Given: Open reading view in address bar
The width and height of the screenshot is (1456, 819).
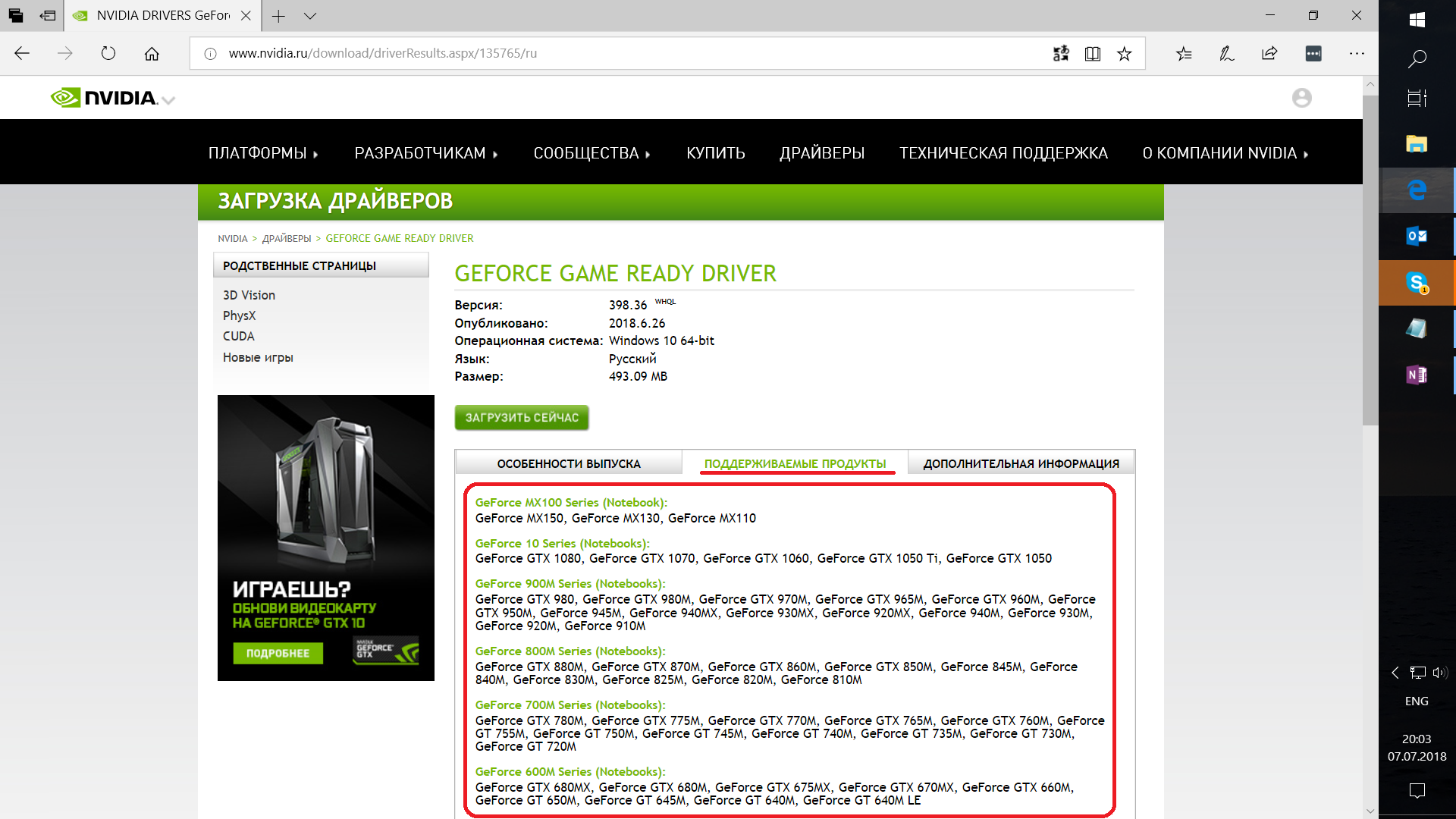Looking at the screenshot, I should [x=1093, y=53].
